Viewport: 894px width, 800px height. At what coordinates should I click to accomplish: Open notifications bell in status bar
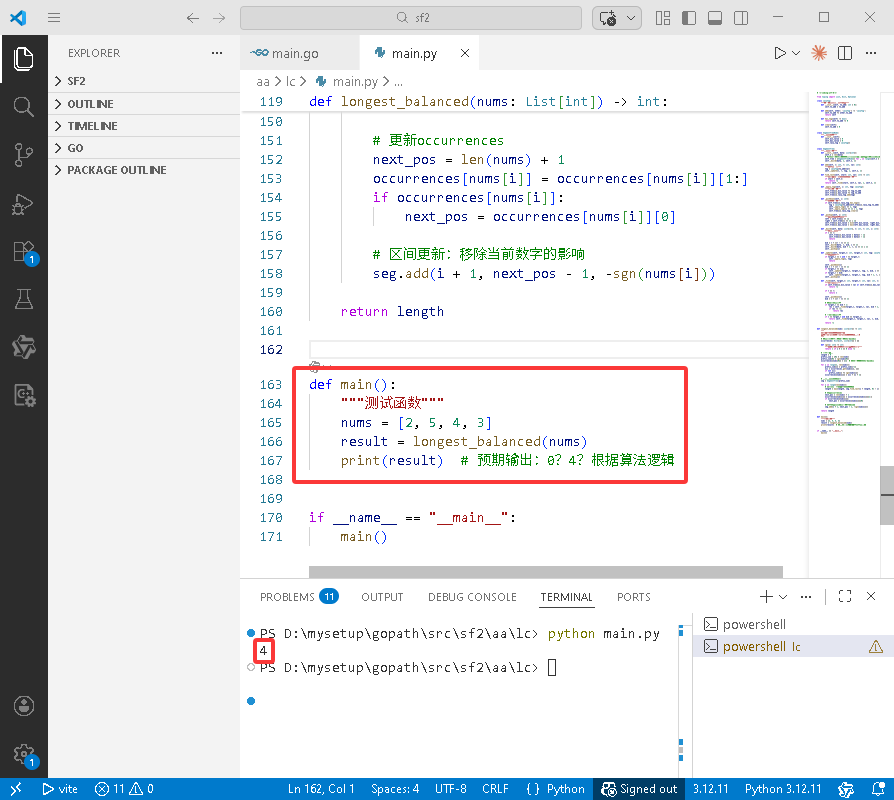pos(878,789)
